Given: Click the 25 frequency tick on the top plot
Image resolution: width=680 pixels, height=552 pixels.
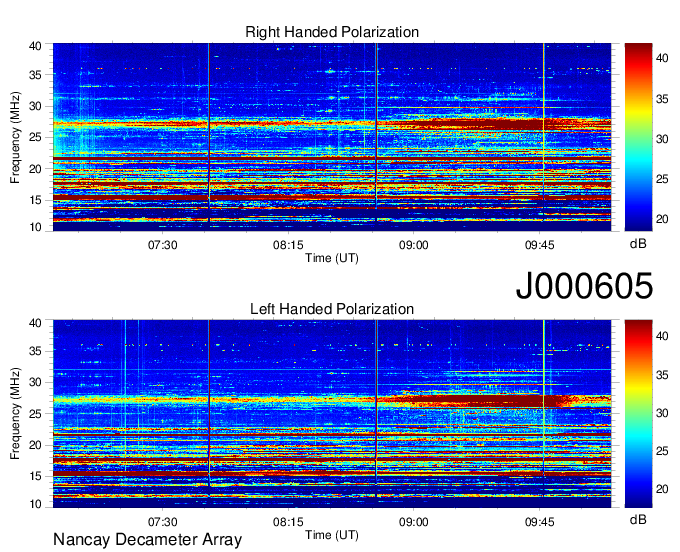Looking at the screenshot, I should point(35,137).
